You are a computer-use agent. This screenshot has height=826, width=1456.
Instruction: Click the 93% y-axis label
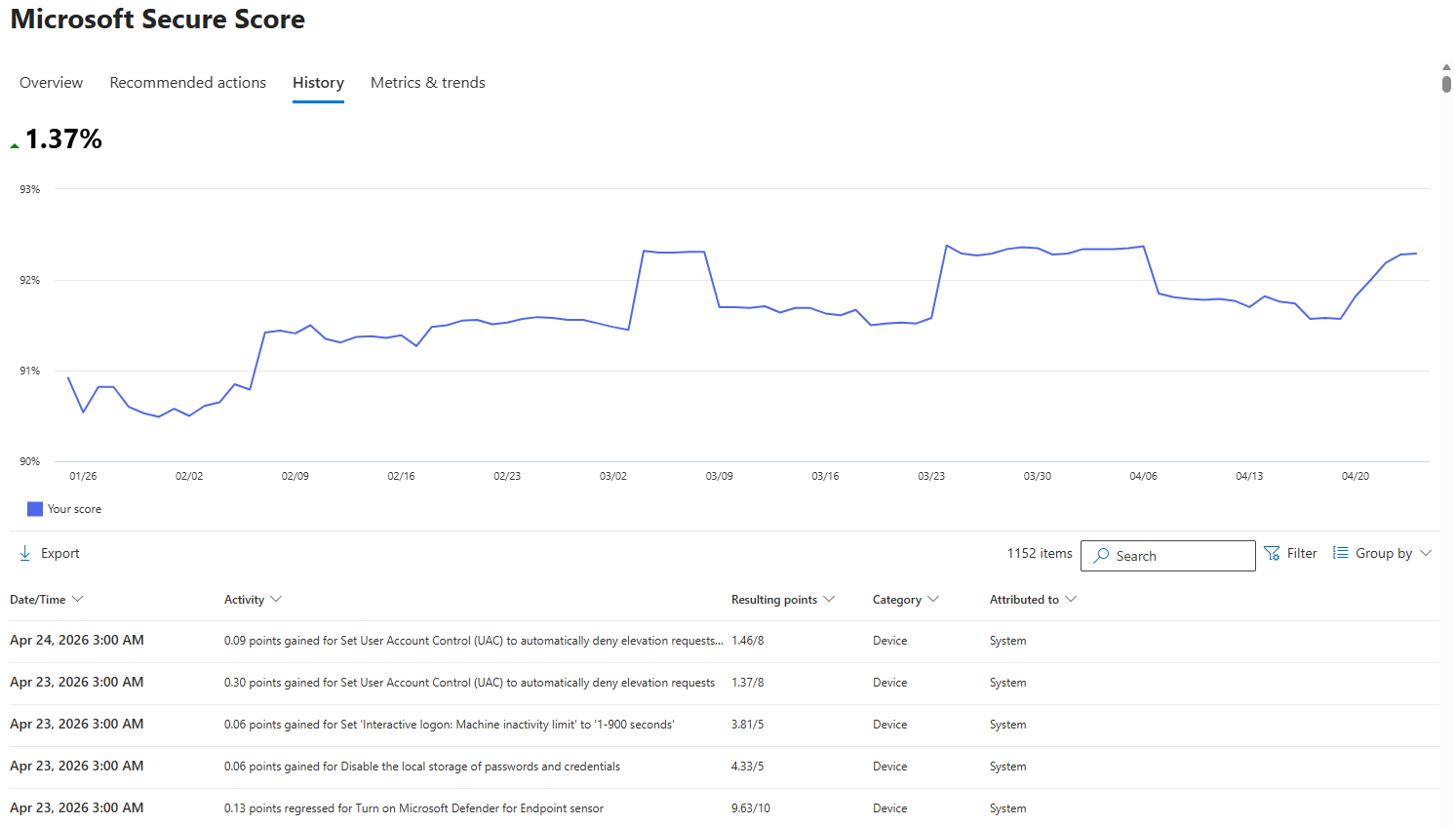click(x=30, y=189)
